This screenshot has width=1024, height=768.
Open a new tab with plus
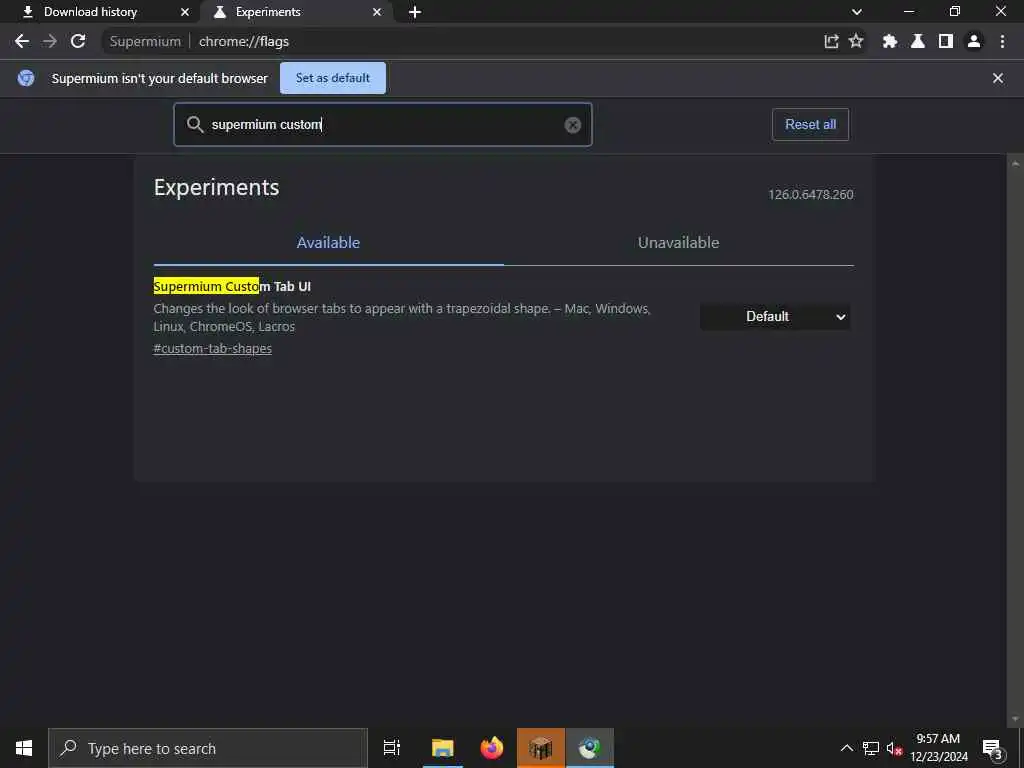[x=415, y=12]
